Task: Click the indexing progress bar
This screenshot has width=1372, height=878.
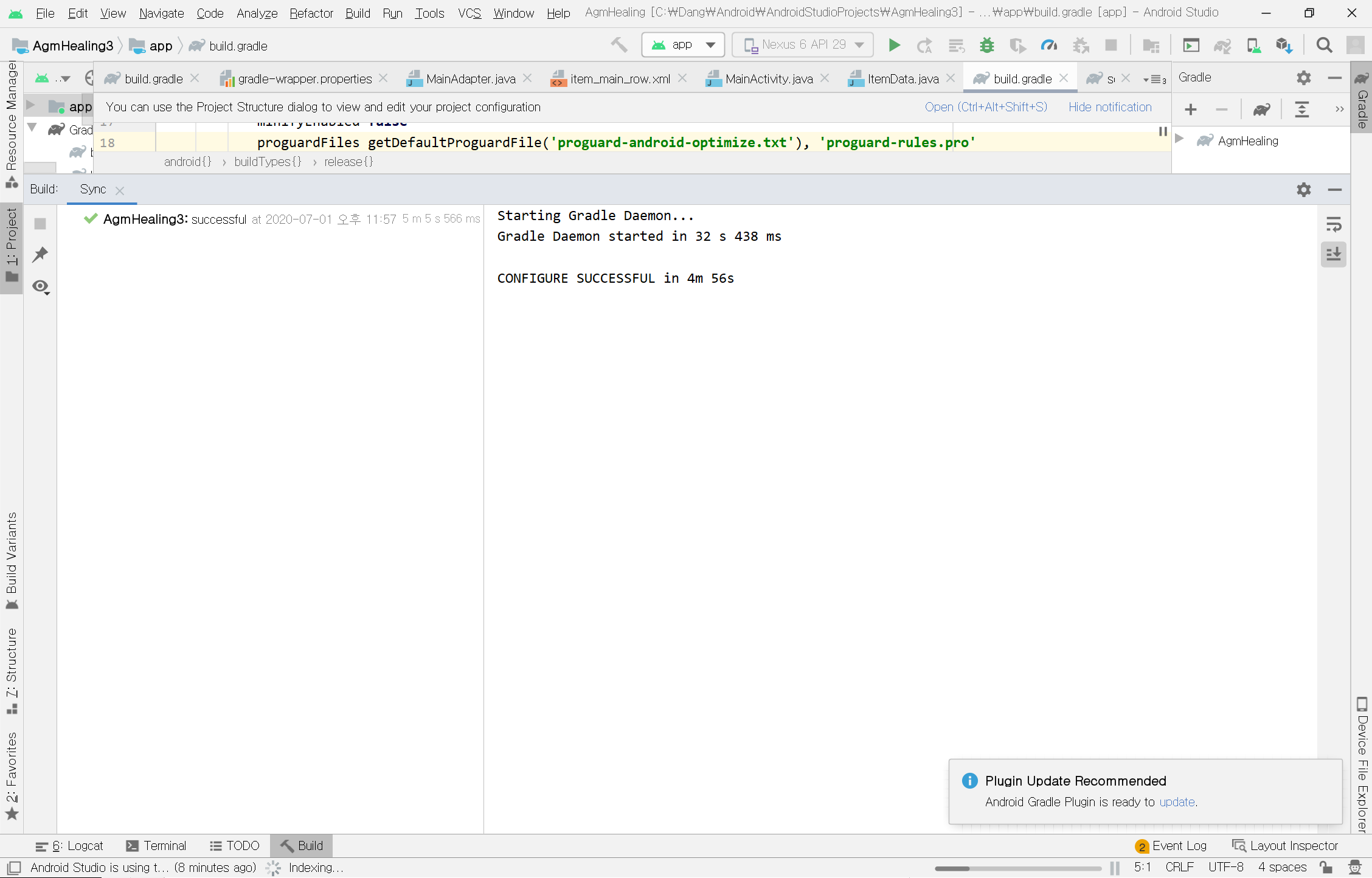Action: [1018, 868]
